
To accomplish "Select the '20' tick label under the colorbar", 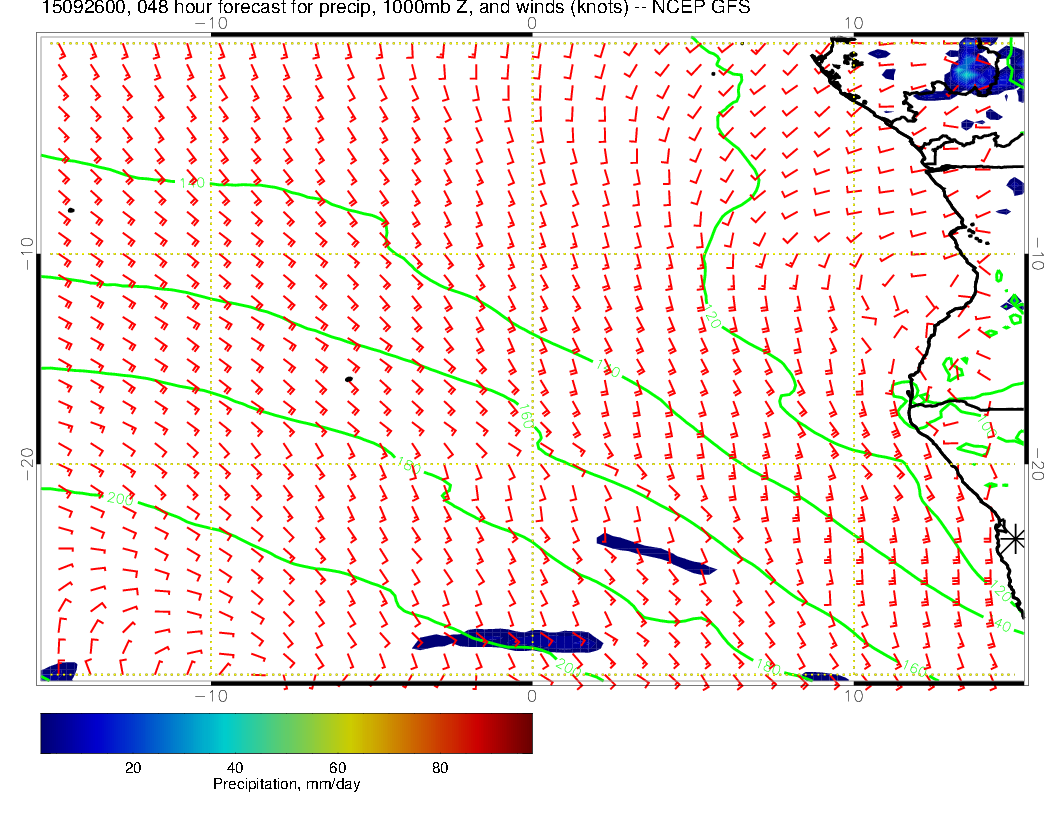I will tap(133, 768).
